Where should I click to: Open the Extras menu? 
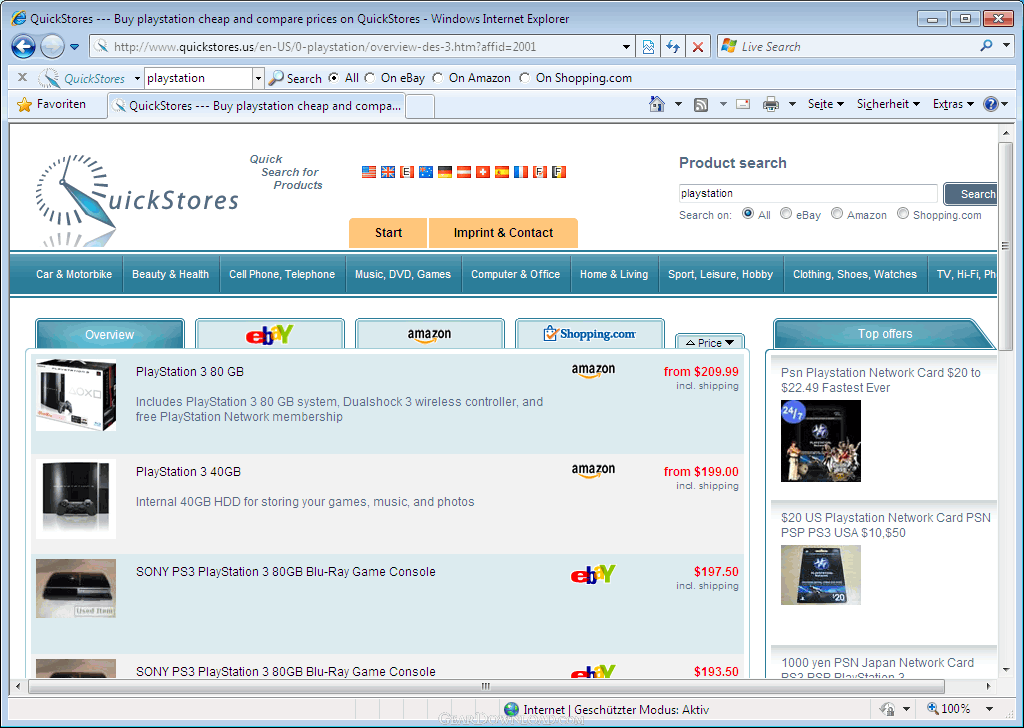[953, 104]
